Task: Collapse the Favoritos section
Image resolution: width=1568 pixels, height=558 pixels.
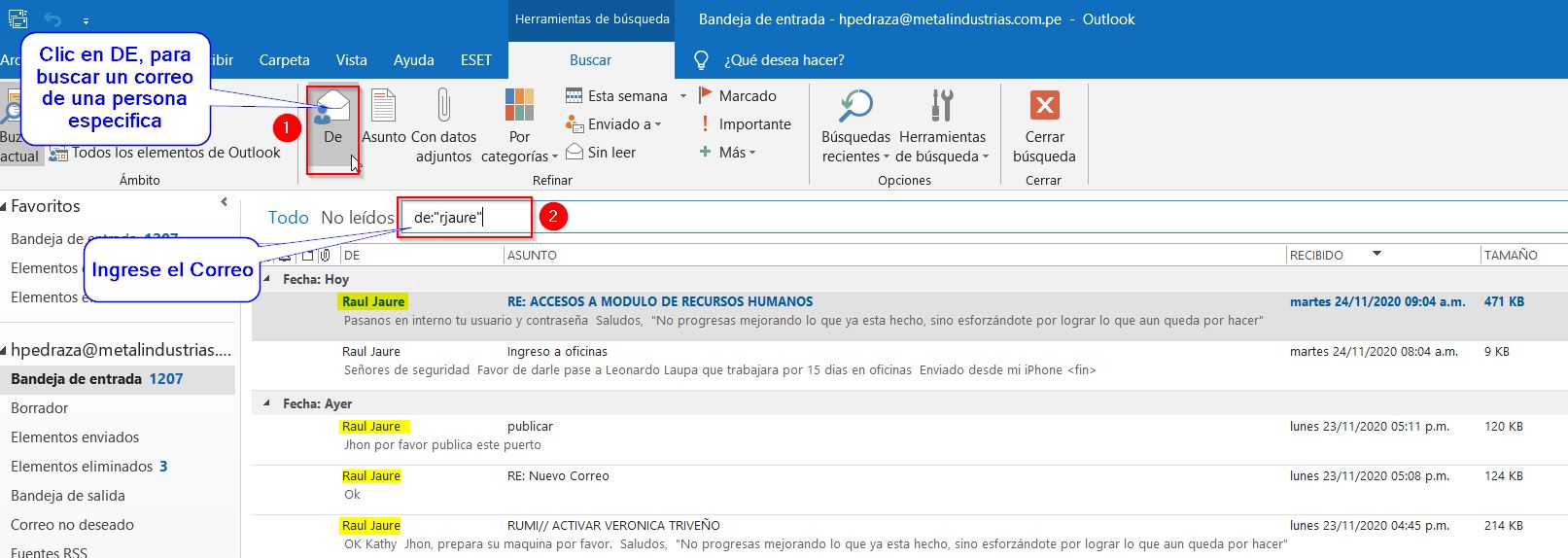Action: tap(4, 206)
